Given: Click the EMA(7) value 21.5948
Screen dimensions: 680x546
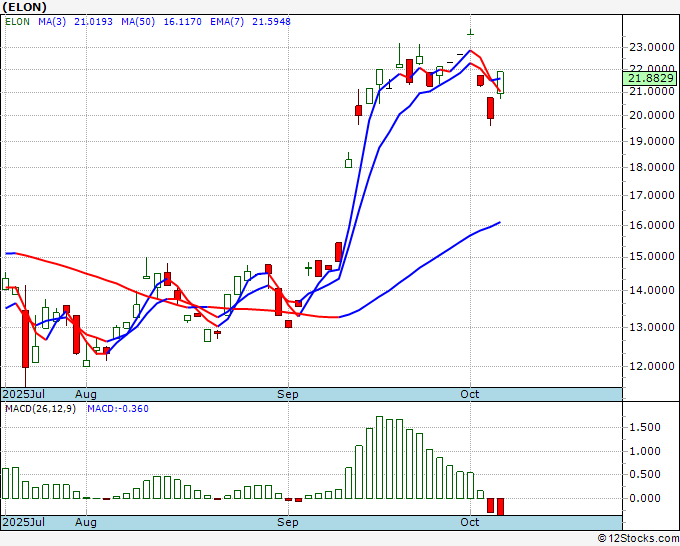Looking at the screenshot, I should click(x=271, y=22).
